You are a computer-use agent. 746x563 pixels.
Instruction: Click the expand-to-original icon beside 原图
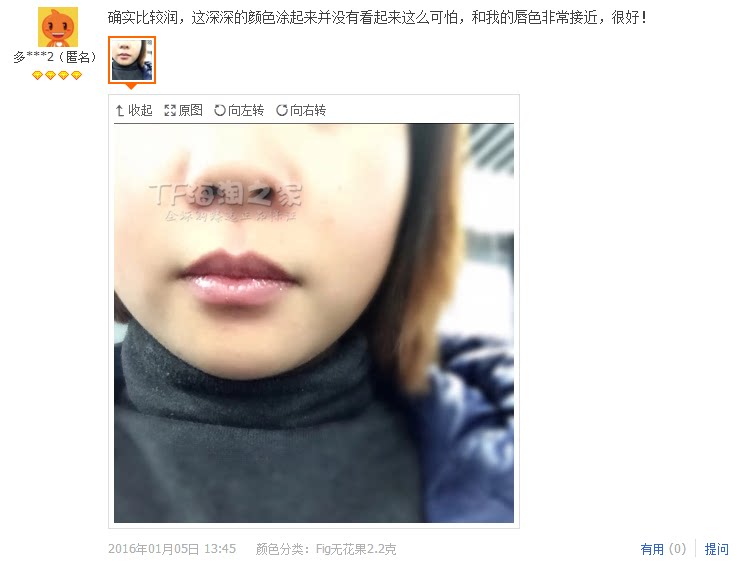tap(170, 110)
